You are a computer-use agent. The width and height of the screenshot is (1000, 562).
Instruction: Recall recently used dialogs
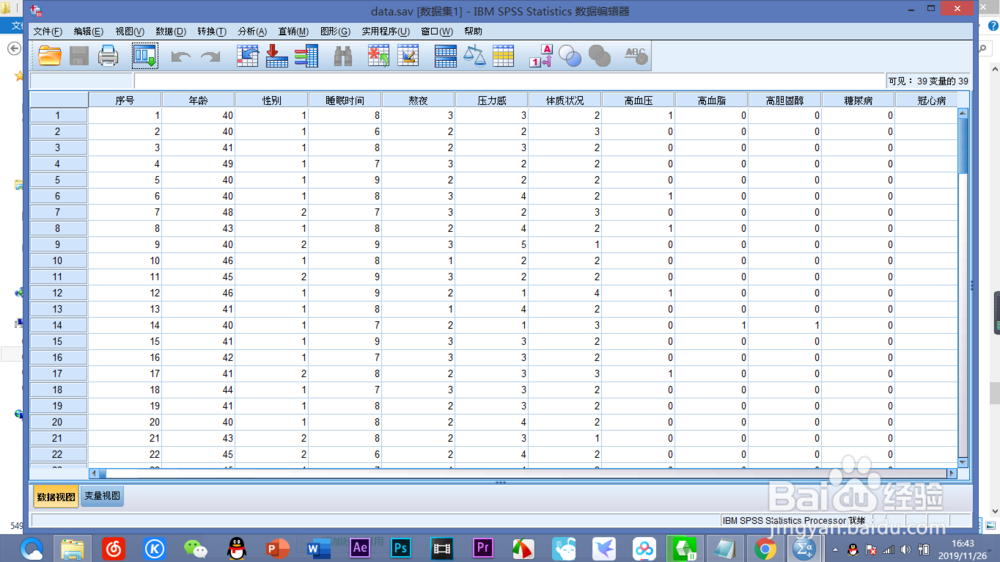click(145, 56)
